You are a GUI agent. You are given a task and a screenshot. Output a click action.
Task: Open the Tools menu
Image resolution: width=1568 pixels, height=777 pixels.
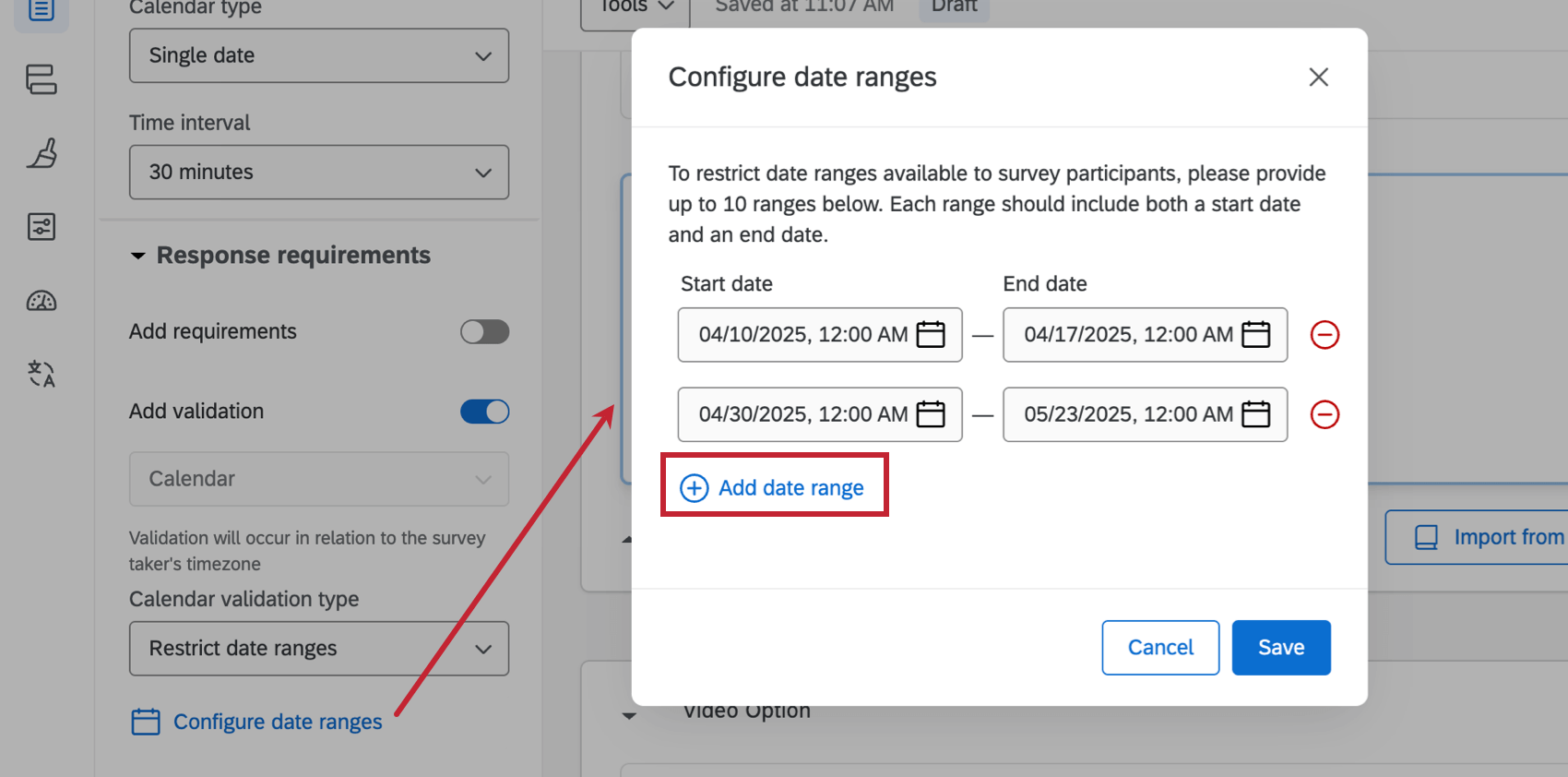[x=636, y=7]
